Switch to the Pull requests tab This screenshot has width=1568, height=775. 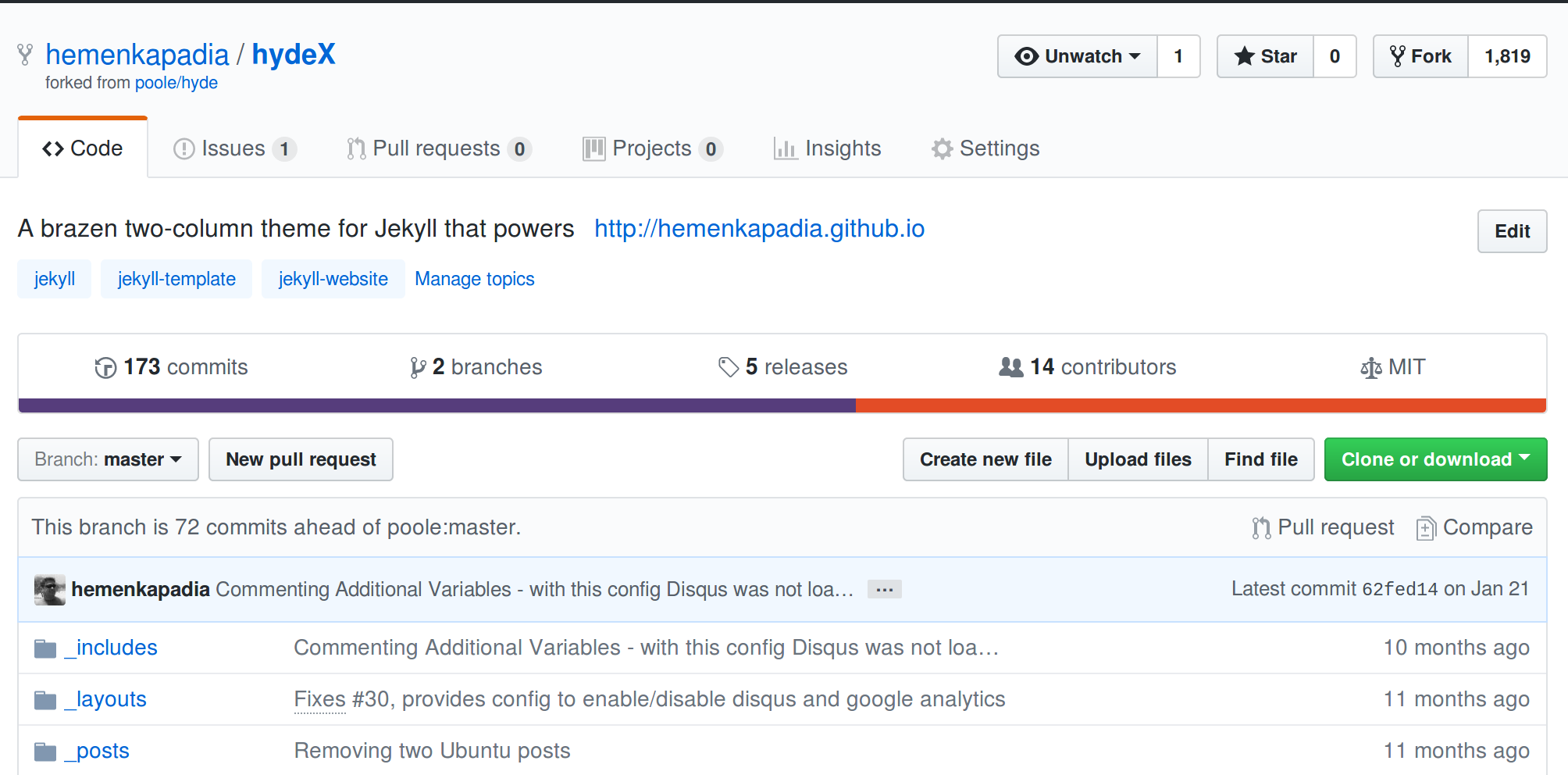pos(439,148)
